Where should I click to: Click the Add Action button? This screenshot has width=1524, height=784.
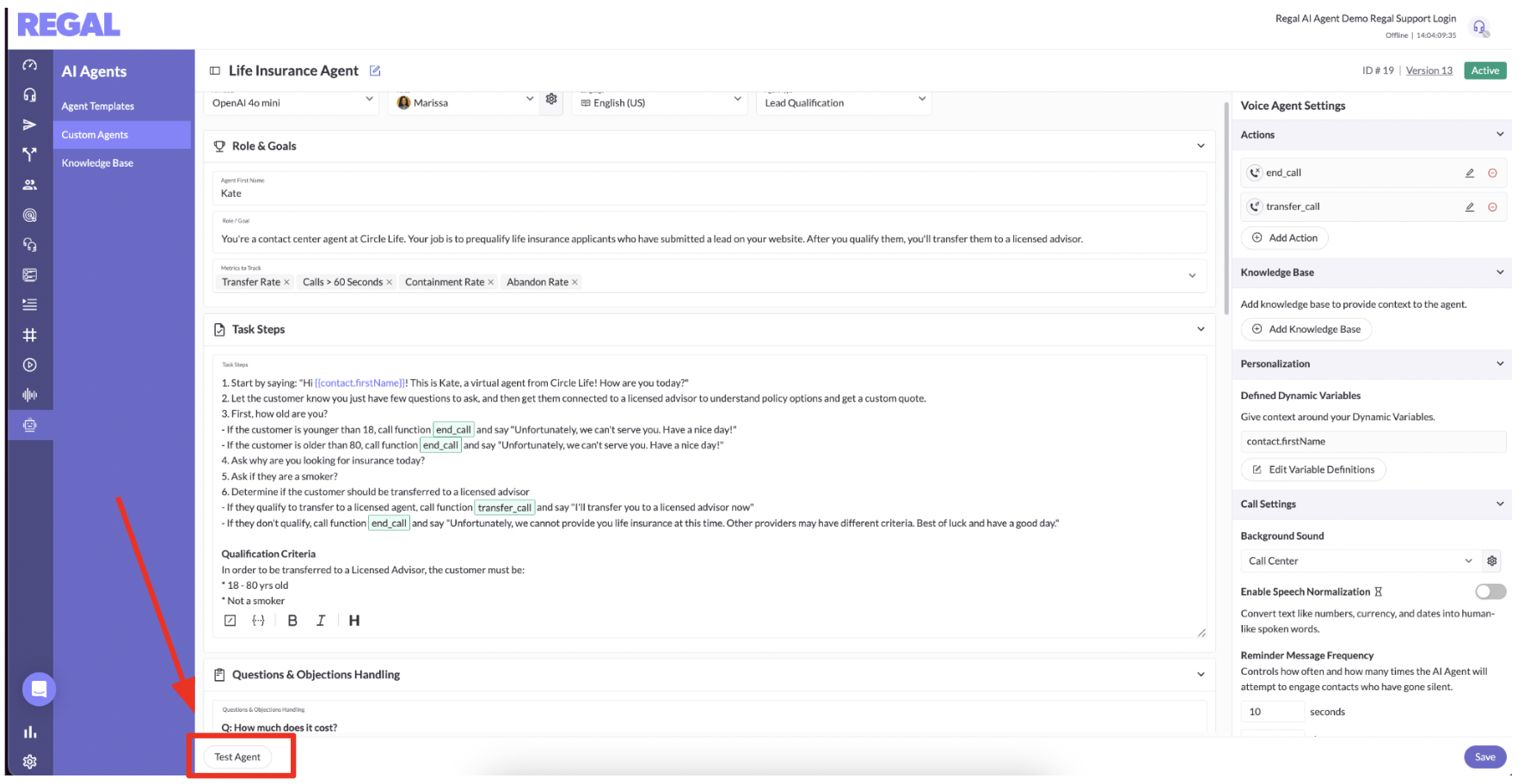1284,238
